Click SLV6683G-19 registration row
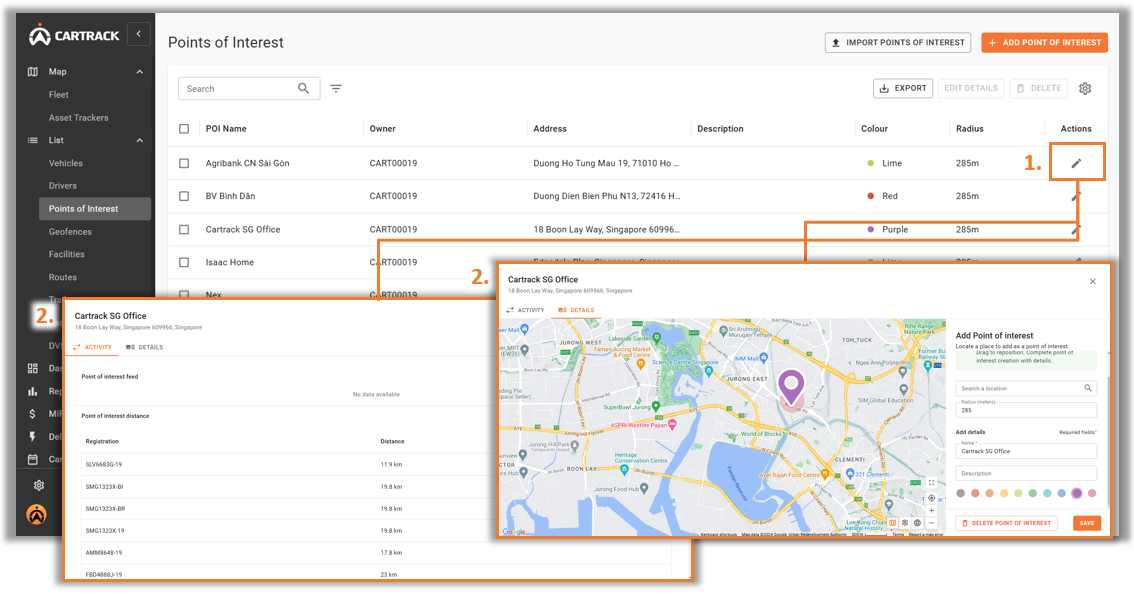The width and height of the screenshot is (1134, 594). 376,464
